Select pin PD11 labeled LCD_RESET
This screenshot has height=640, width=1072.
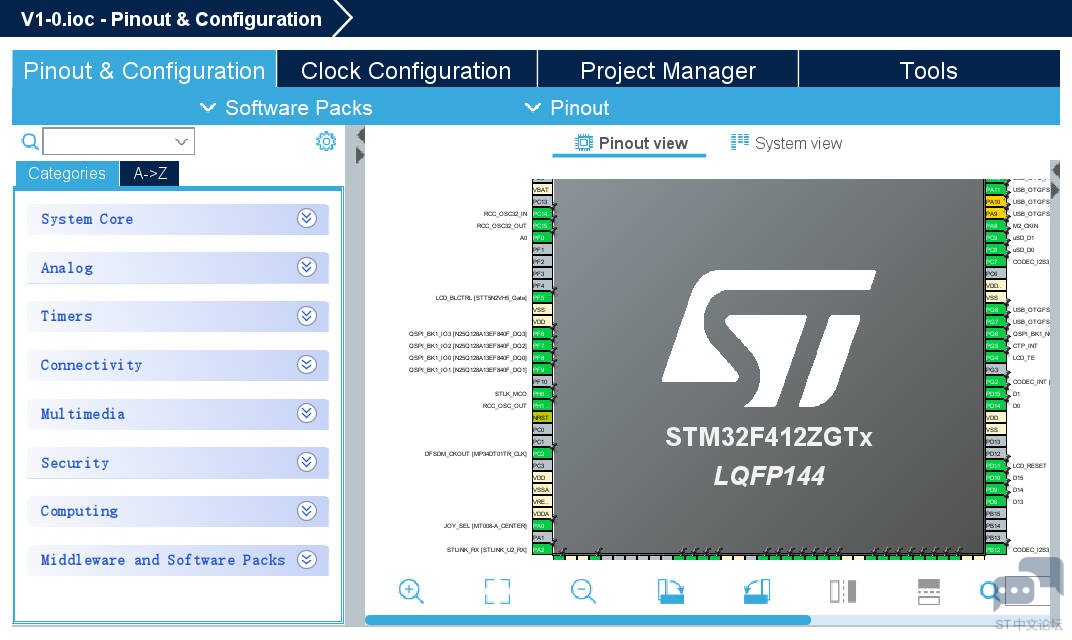(x=995, y=465)
